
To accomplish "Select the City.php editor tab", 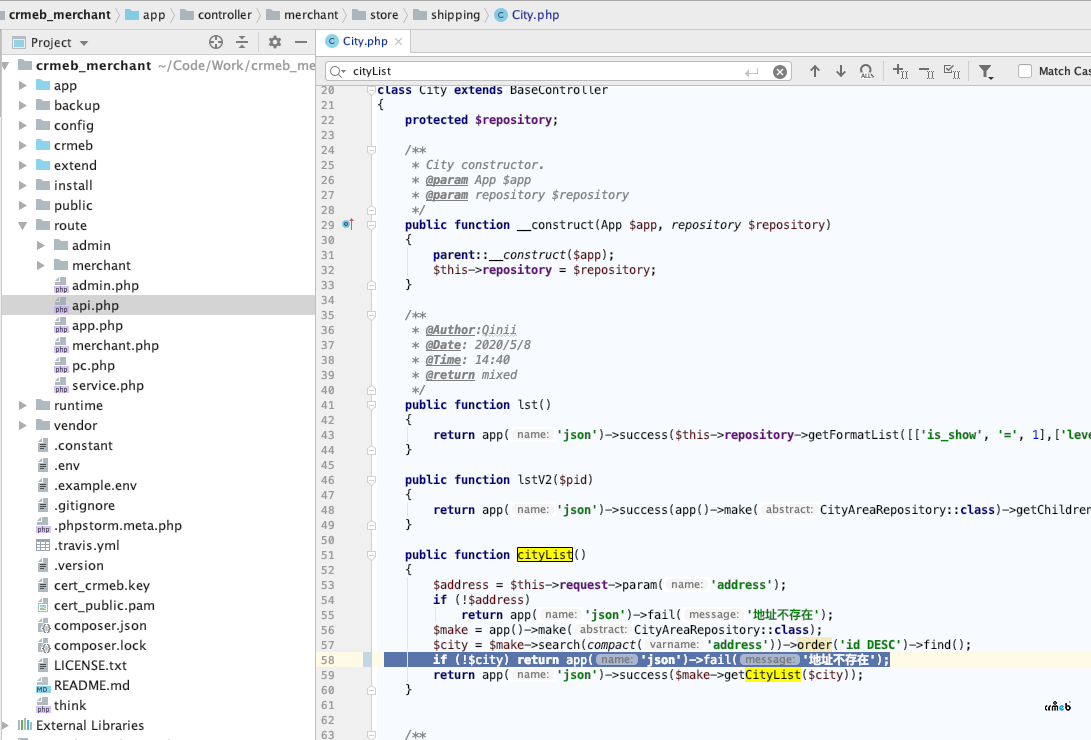I will coord(364,41).
